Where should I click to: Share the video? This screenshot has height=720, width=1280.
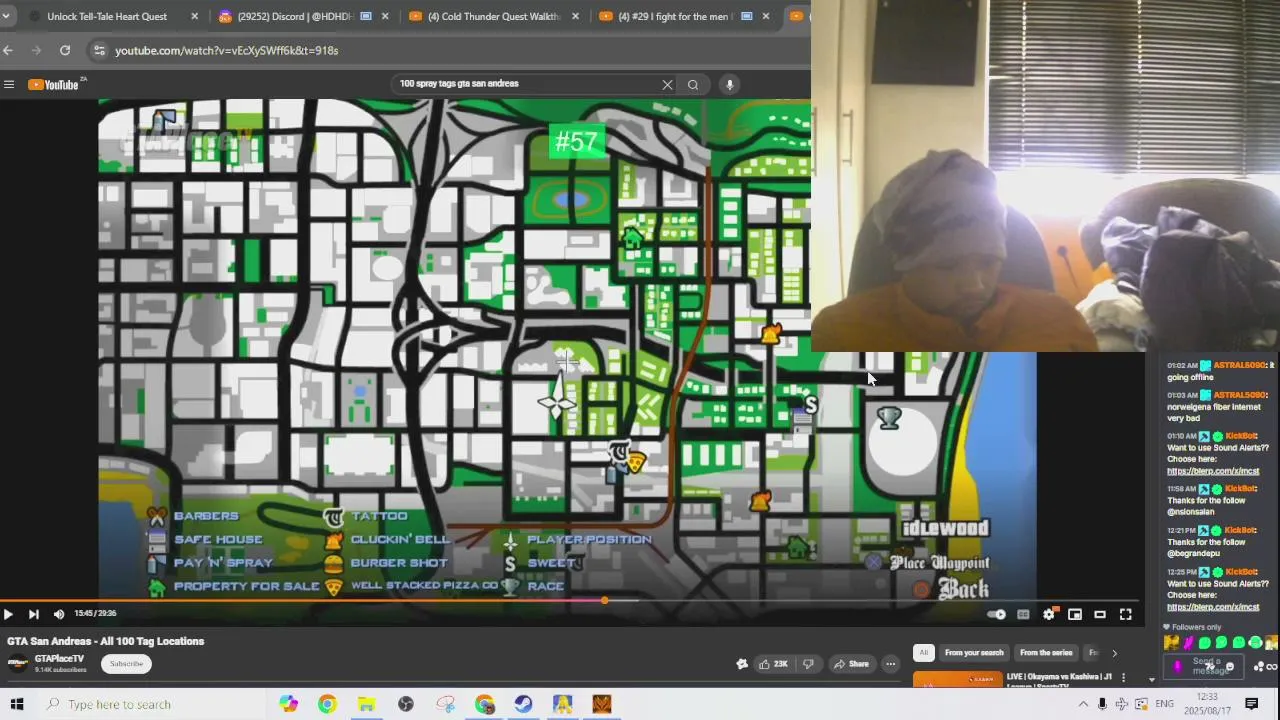coord(852,664)
